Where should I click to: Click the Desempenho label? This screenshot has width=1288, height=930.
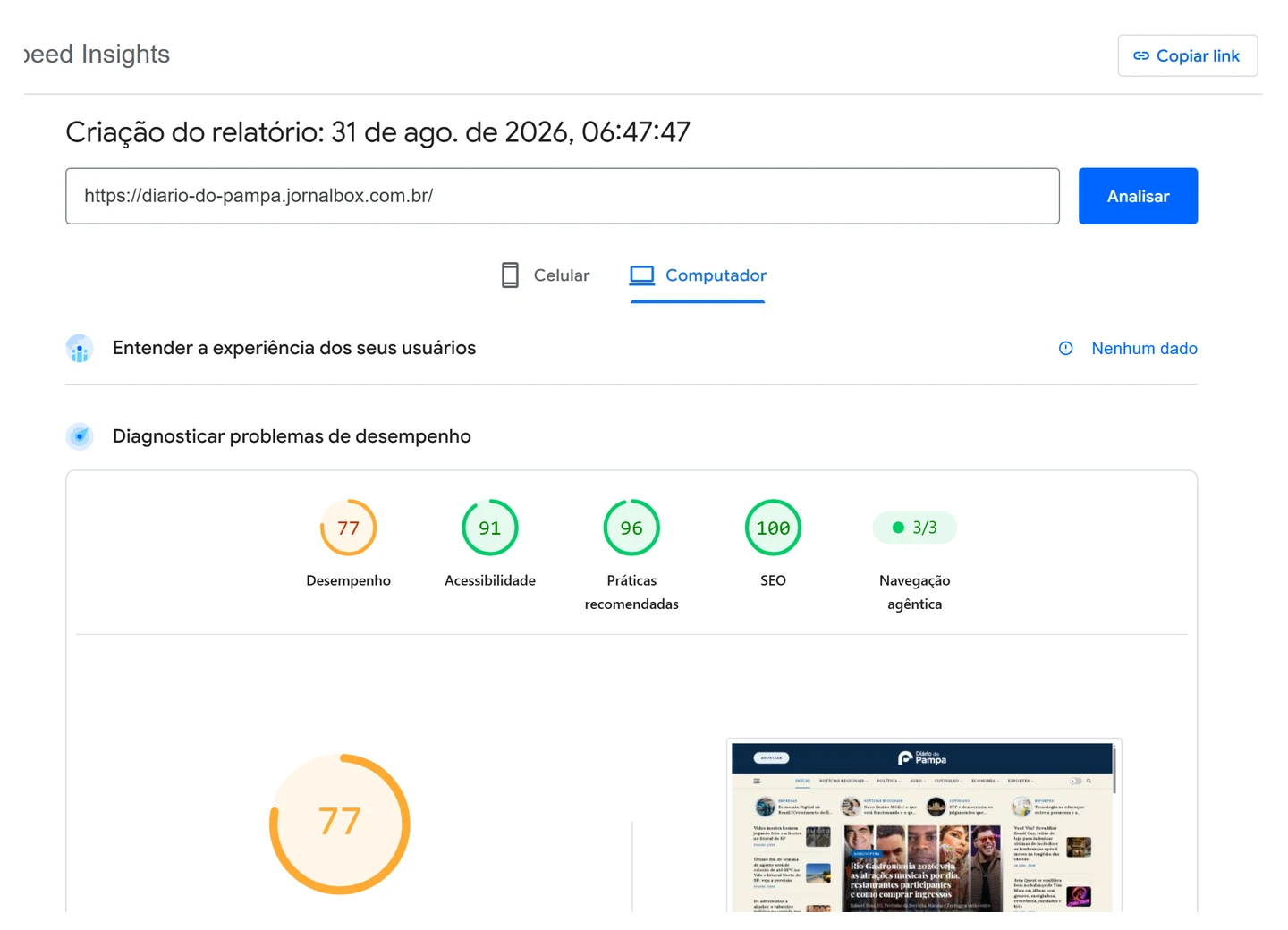348,580
